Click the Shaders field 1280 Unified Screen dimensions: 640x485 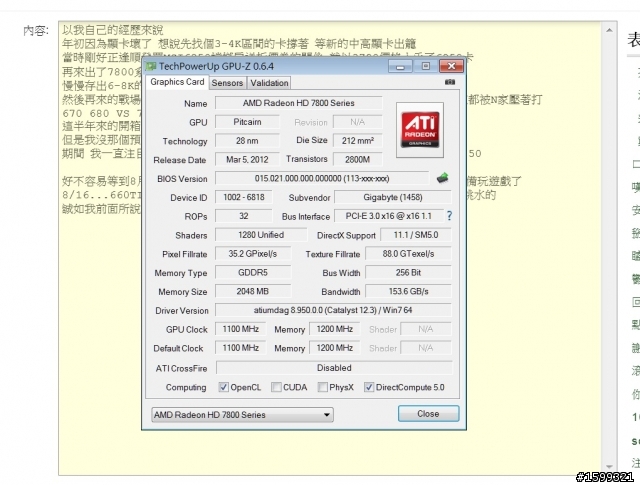(261, 235)
